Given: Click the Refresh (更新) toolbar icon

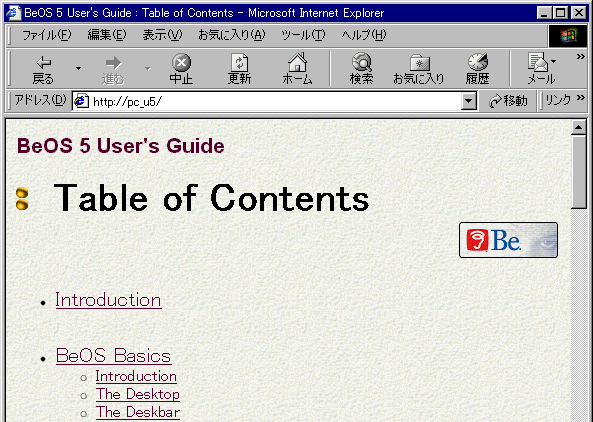Looking at the screenshot, I should (239, 69).
